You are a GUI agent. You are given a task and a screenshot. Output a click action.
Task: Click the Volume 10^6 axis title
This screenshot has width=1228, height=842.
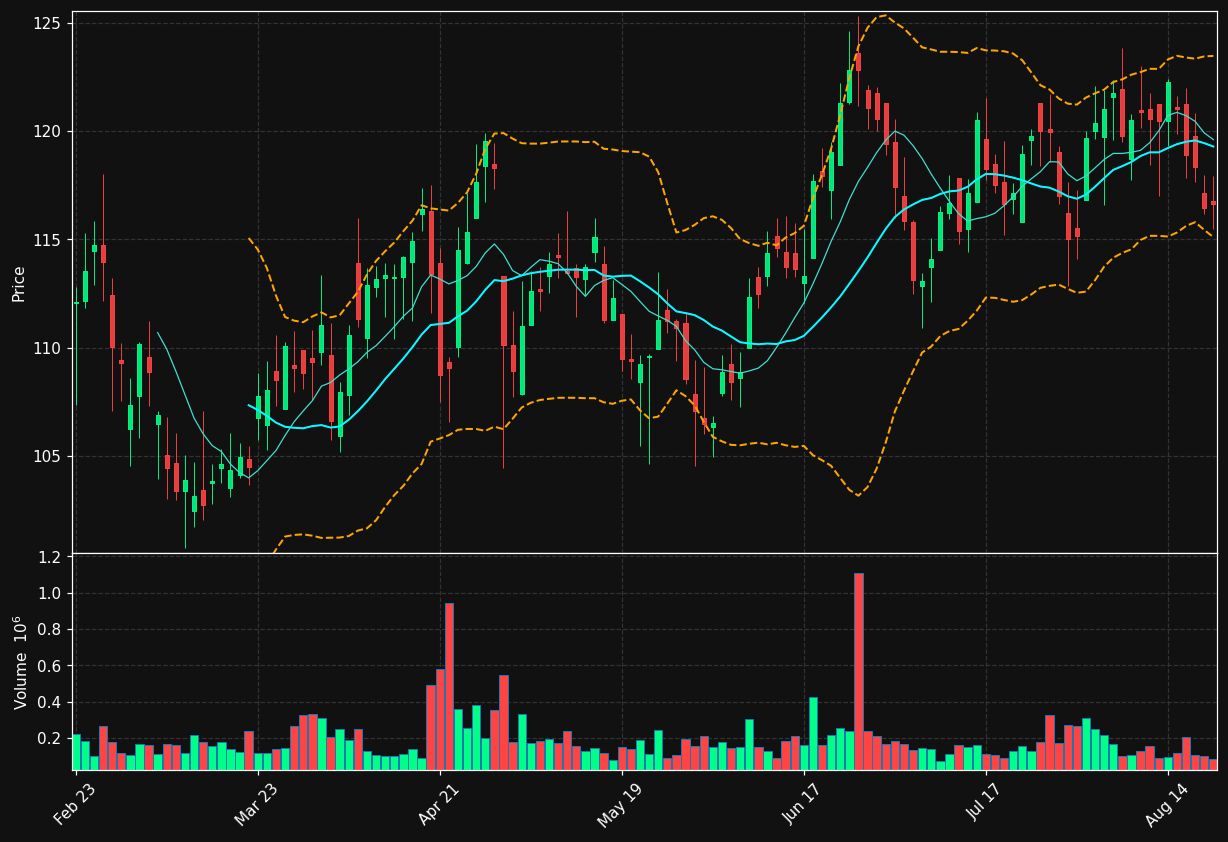click(x=19, y=662)
